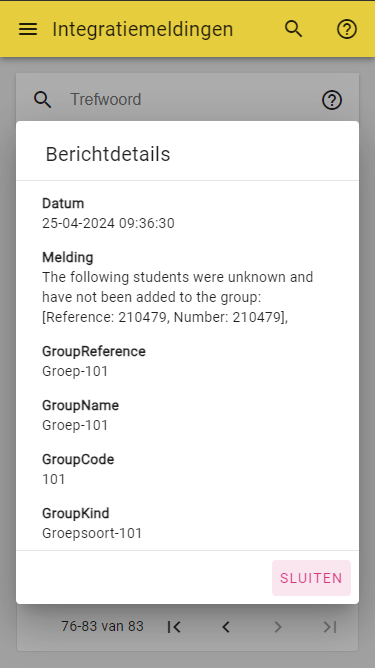The width and height of the screenshot is (375, 668).
Task: Click the GroupName field label
Action: pos(81,405)
